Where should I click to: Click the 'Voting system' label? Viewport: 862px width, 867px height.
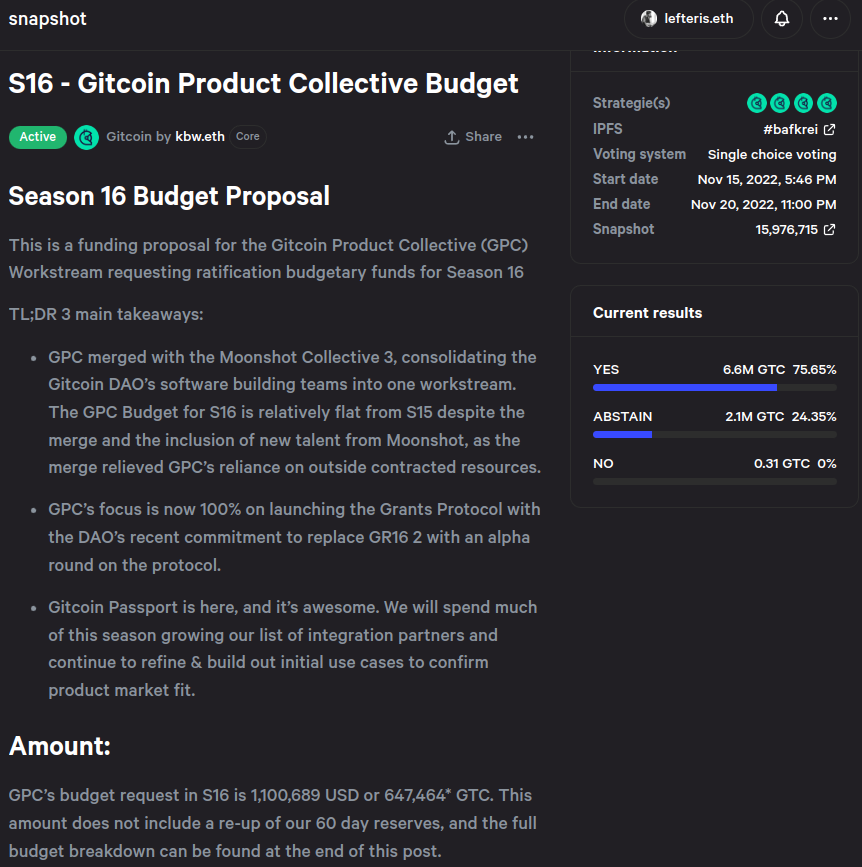point(639,154)
